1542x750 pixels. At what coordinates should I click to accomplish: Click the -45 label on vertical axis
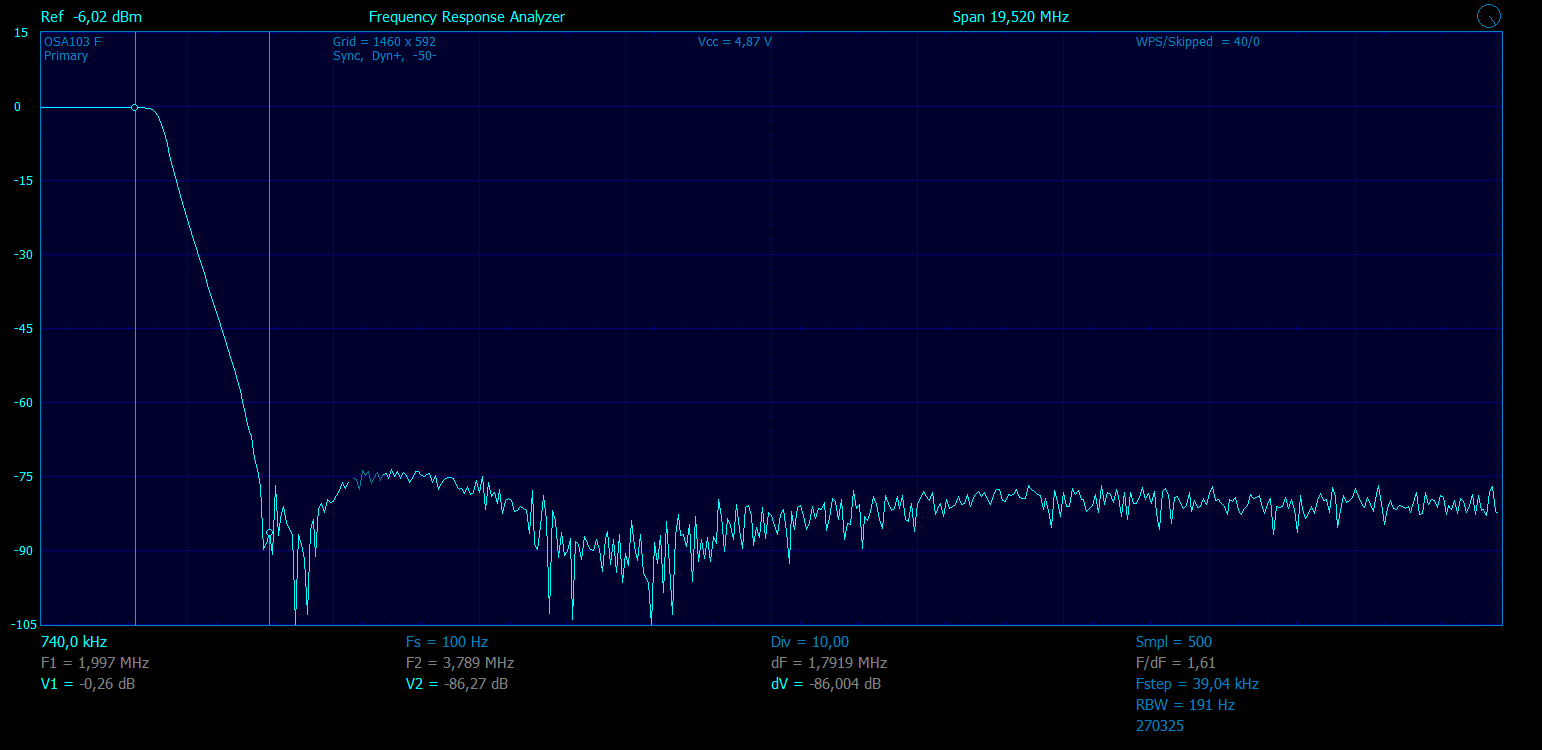[21, 329]
